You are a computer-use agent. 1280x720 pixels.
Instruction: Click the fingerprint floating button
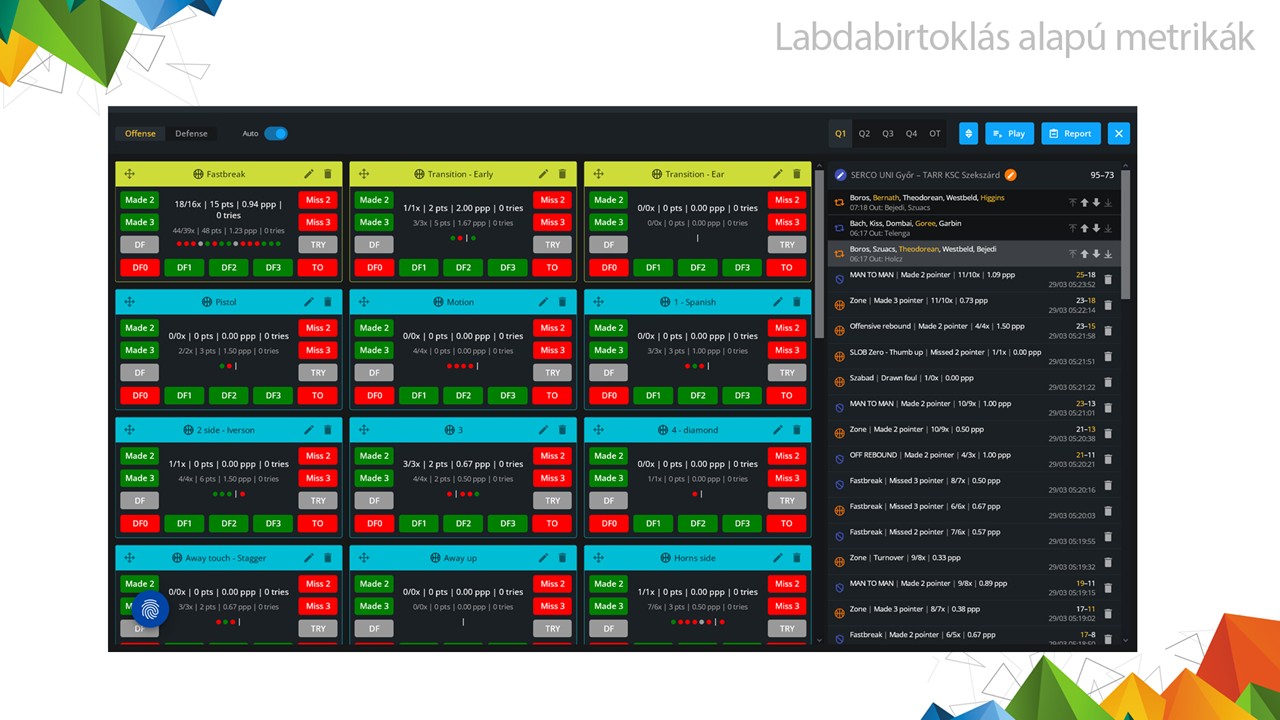click(x=148, y=608)
